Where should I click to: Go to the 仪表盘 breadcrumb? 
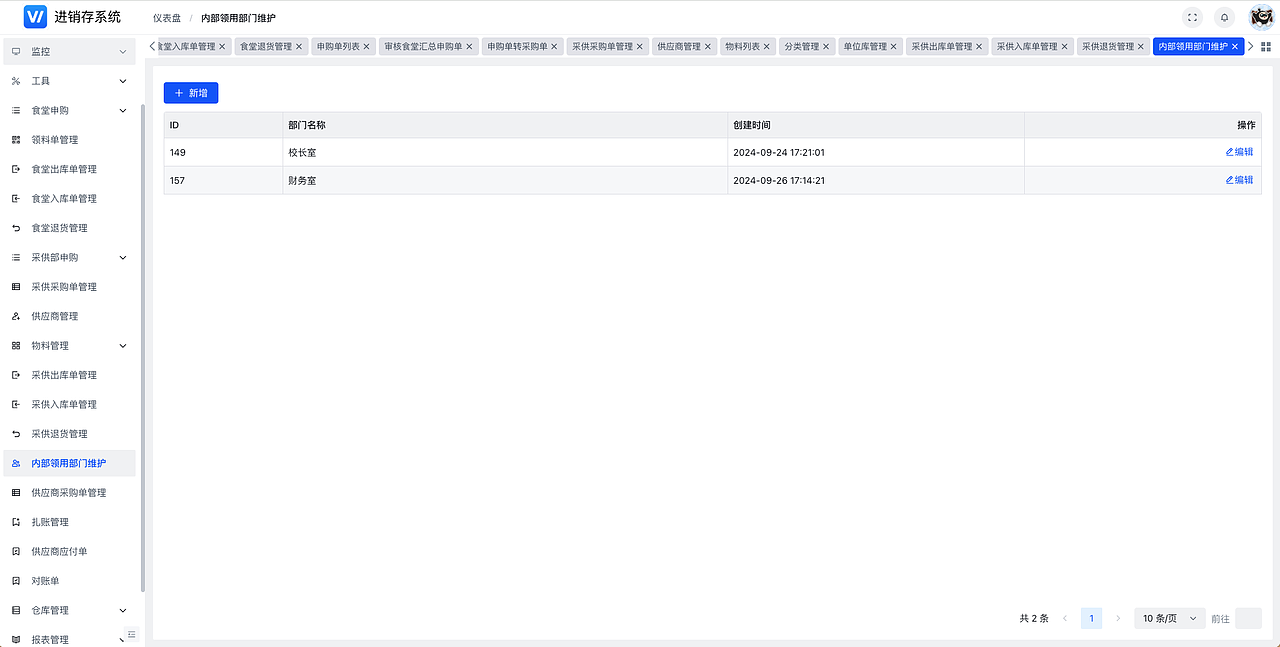[x=167, y=18]
